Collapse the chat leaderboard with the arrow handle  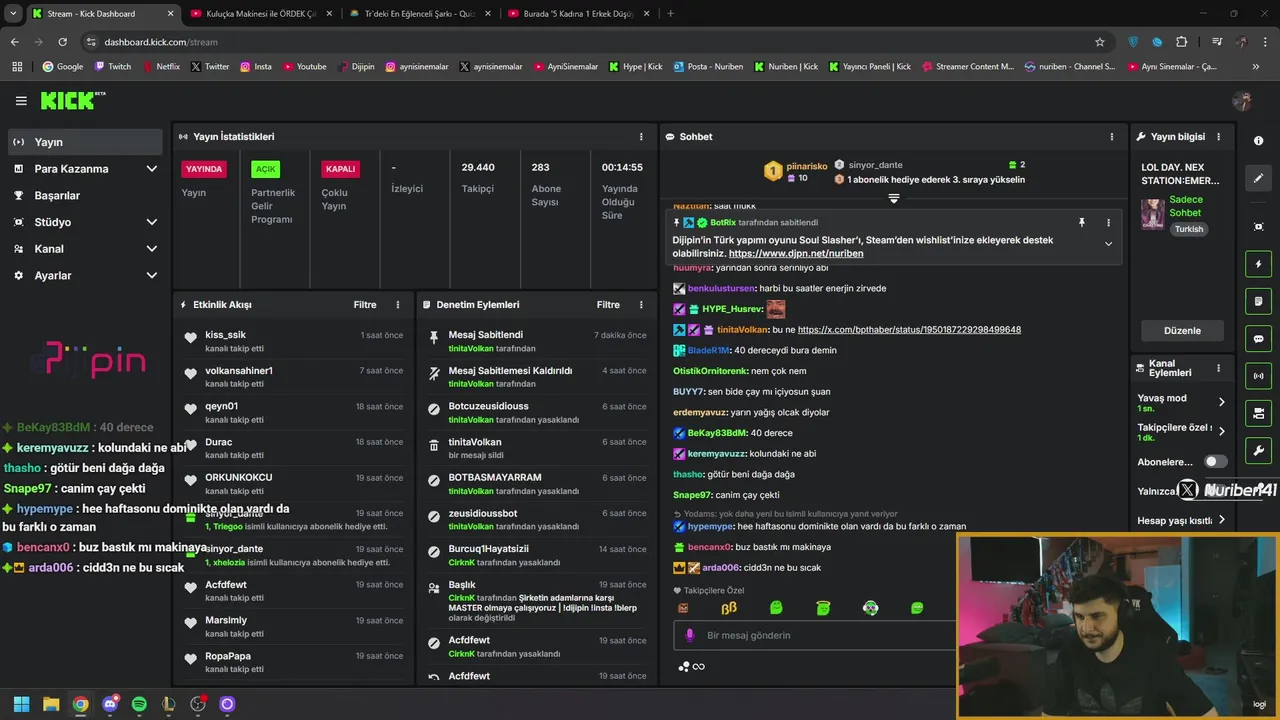pos(894,199)
